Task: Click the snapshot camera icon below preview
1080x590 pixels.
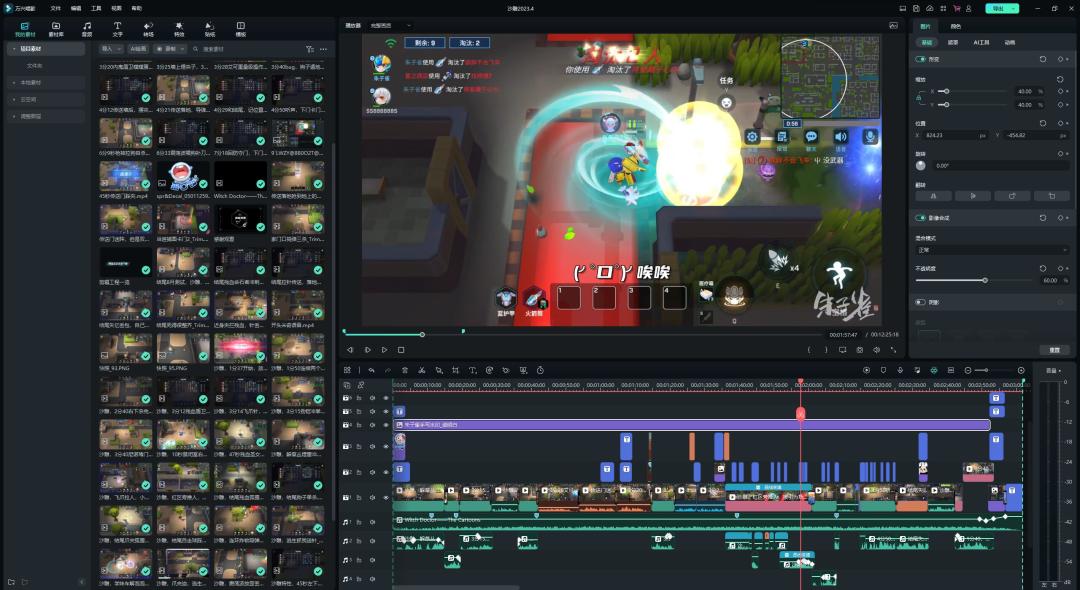Action: point(859,350)
